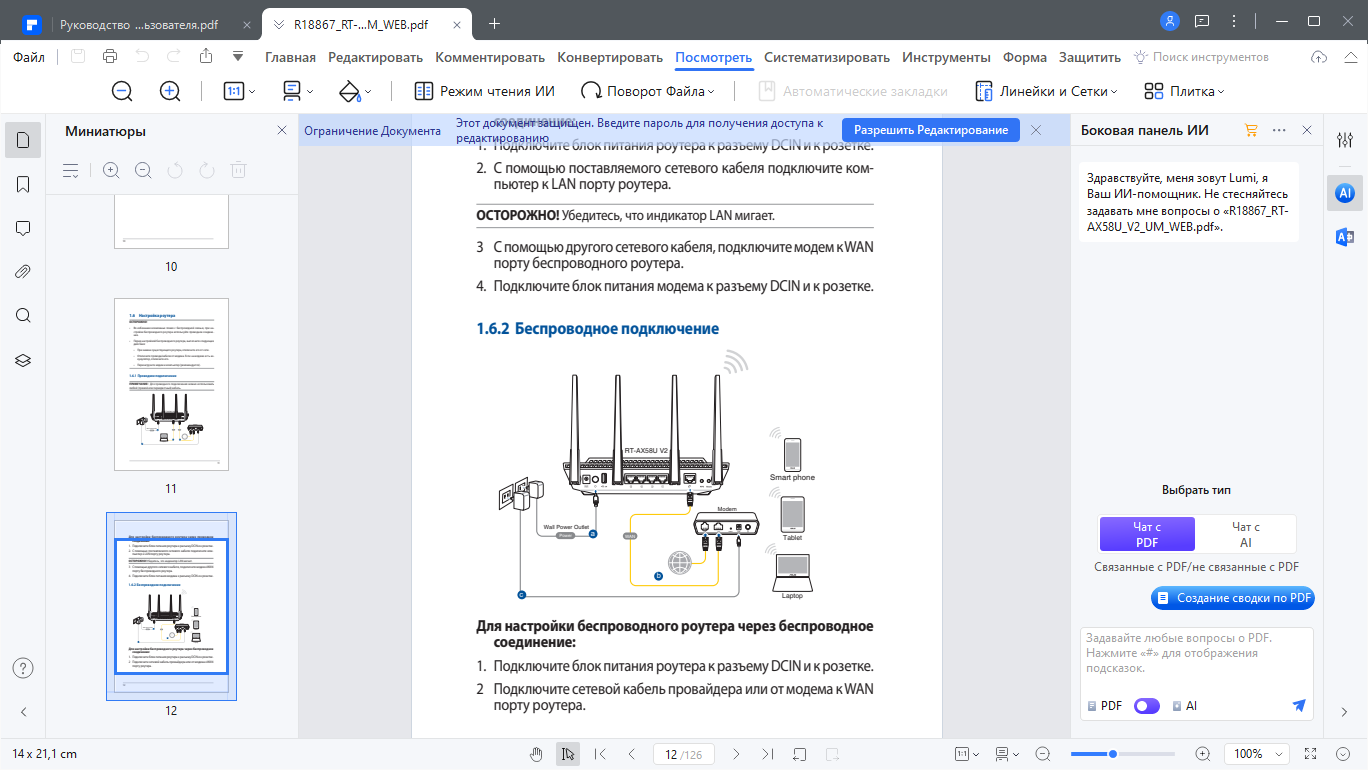Open the AI translate icon on right edge
1368x770 pixels.
[x=1345, y=237]
